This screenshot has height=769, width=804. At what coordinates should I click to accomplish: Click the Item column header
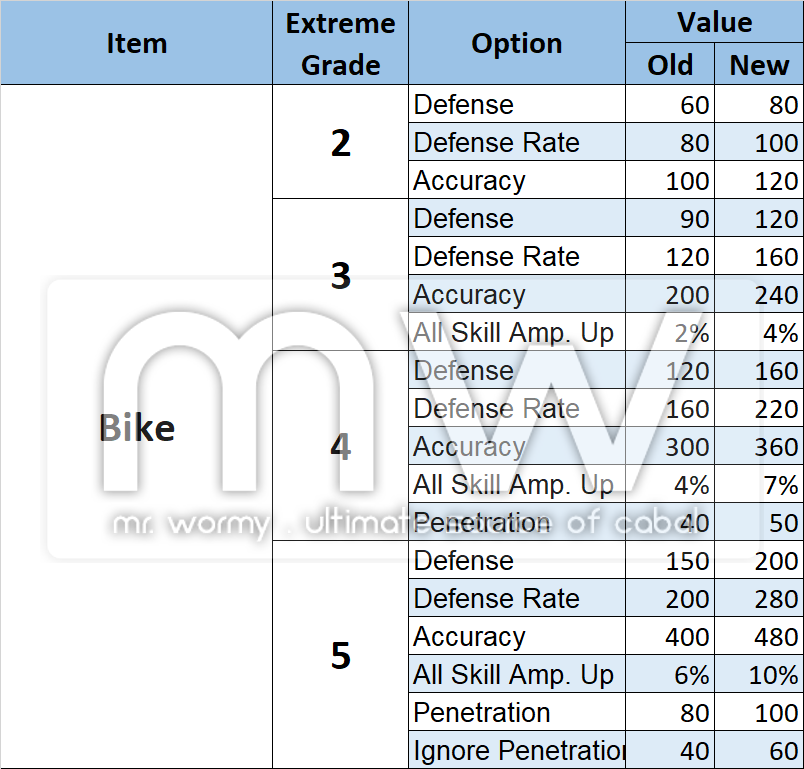click(136, 43)
